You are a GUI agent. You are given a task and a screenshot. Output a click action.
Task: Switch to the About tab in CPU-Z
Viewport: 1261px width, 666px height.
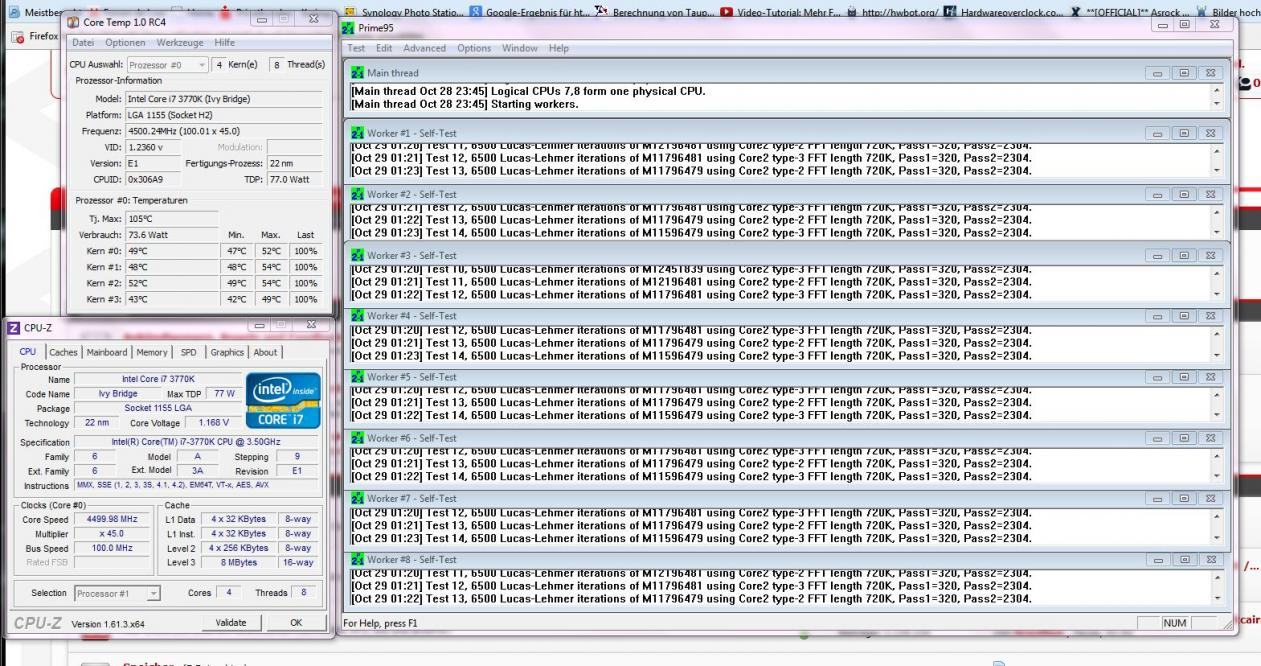coord(266,351)
